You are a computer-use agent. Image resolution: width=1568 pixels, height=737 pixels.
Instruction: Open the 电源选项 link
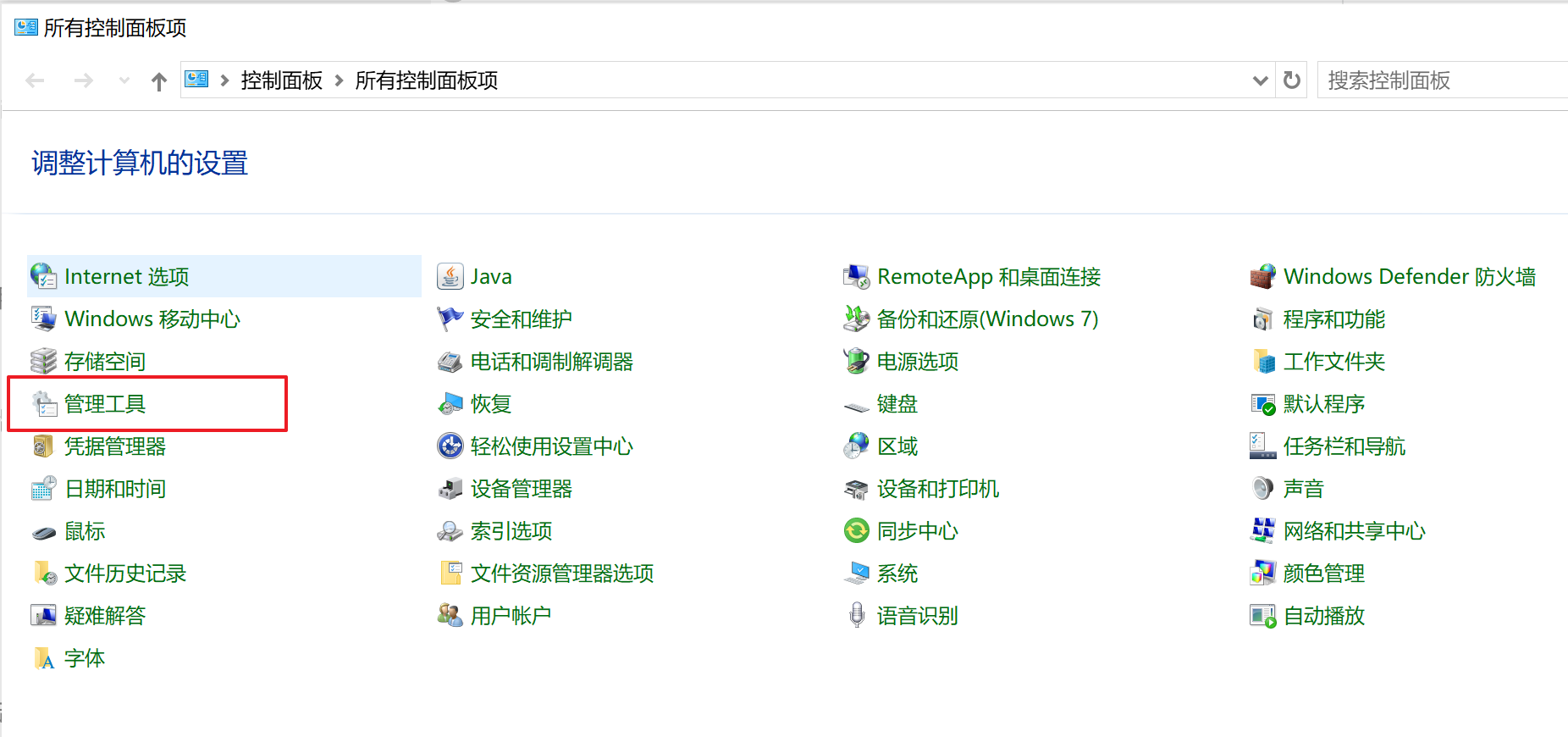tap(918, 362)
